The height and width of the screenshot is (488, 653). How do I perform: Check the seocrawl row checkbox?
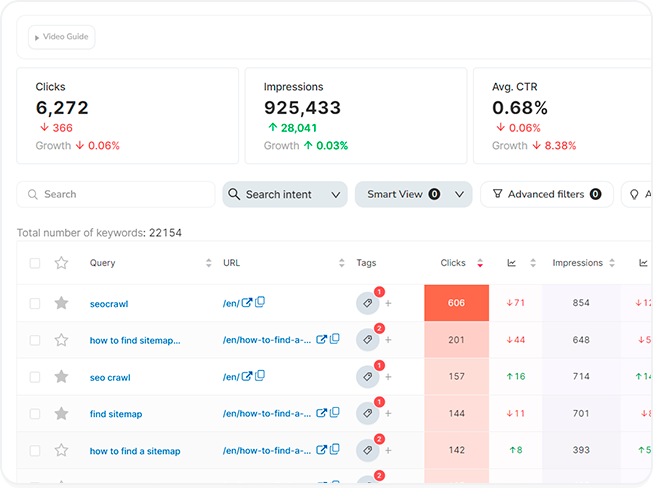click(35, 303)
